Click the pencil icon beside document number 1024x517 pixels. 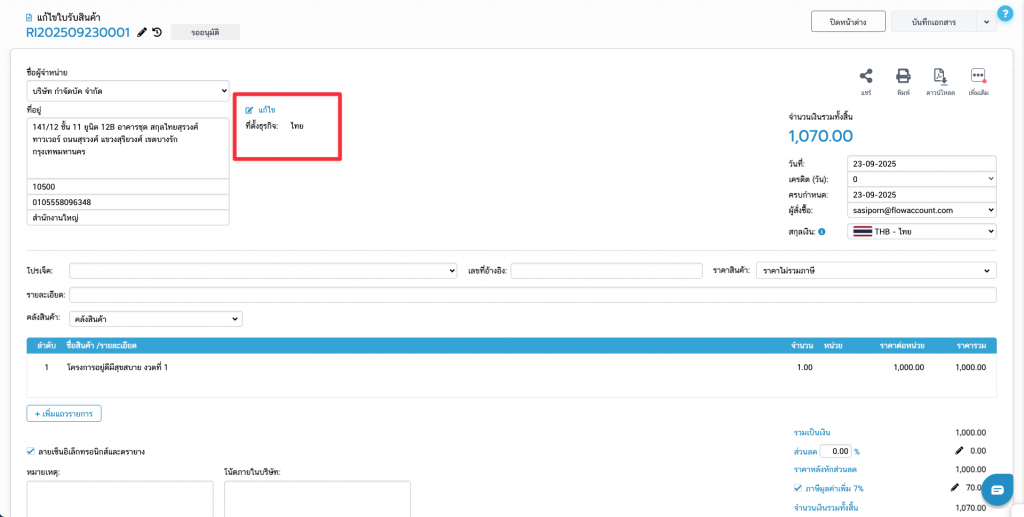point(142,32)
